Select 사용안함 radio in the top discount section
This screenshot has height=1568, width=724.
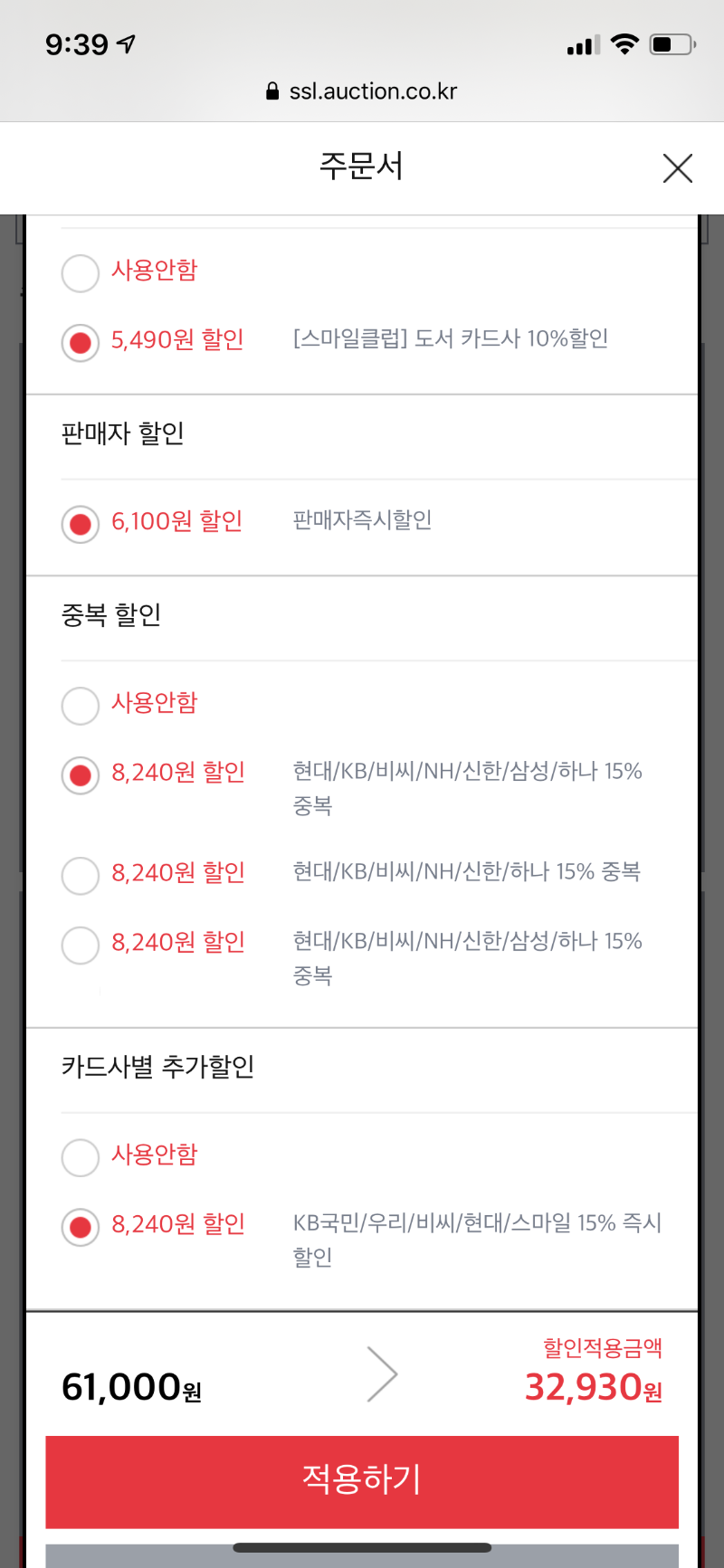pos(81,273)
